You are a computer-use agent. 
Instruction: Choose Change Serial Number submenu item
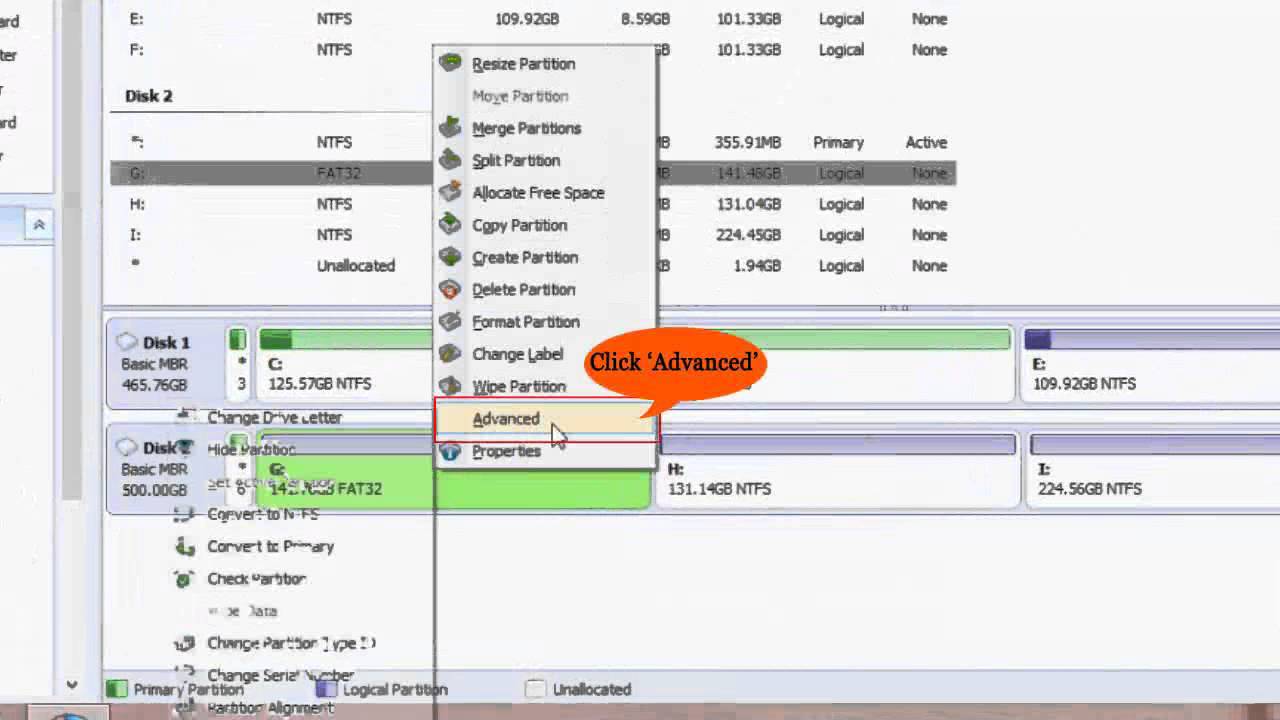280,676
